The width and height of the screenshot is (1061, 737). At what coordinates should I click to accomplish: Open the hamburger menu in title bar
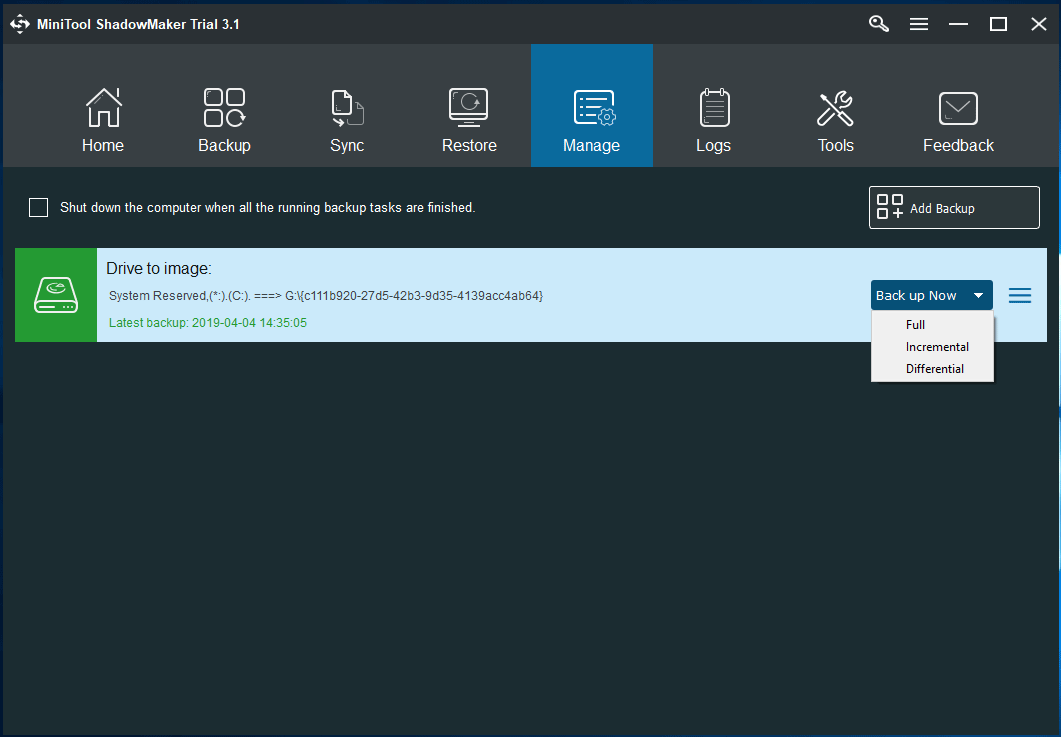[x=918, y=24]
